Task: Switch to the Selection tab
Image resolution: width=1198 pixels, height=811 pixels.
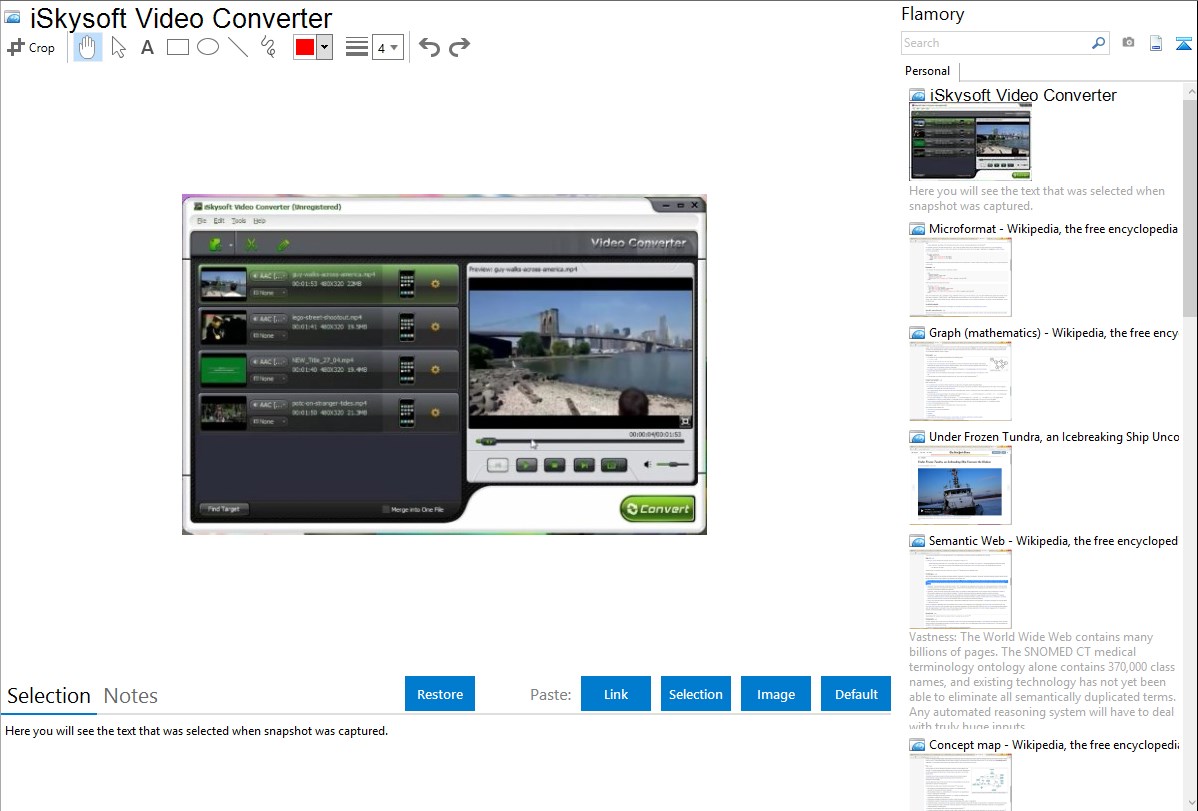Action: (x=49, y=696)
